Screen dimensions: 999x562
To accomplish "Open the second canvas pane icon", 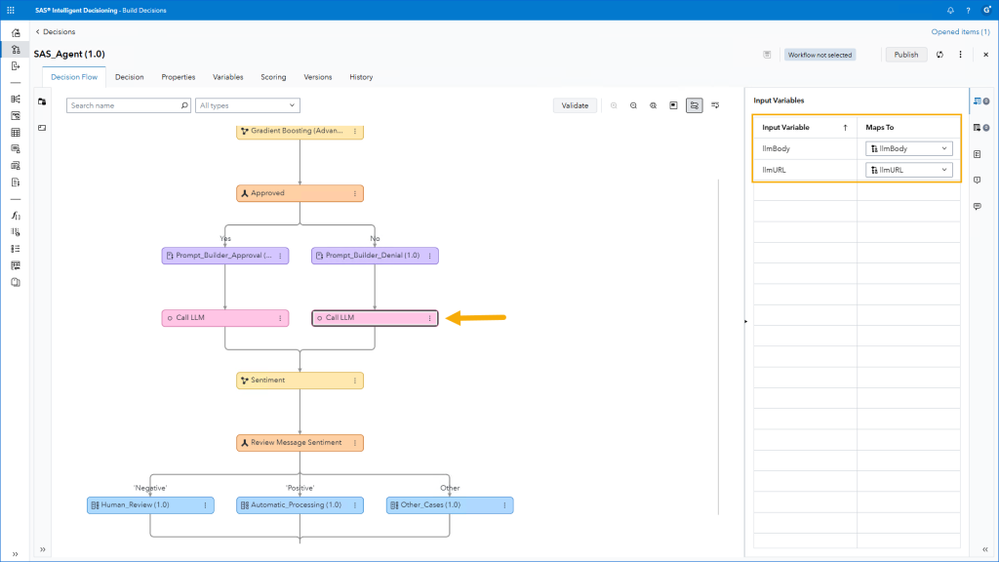I will click(42, 128).
